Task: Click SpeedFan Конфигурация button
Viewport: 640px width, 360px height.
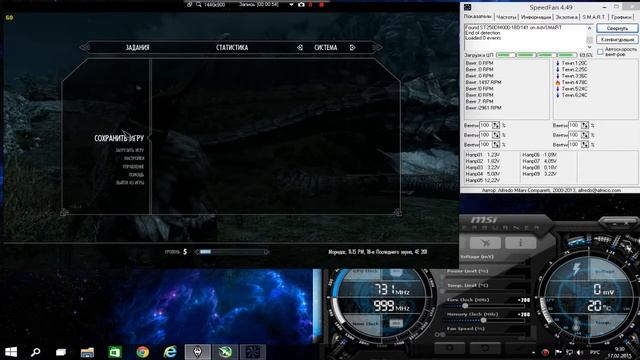Action: (617, 40)
